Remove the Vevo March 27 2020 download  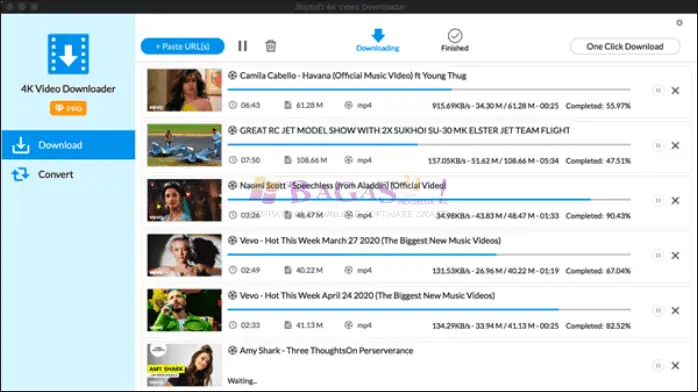675,255
